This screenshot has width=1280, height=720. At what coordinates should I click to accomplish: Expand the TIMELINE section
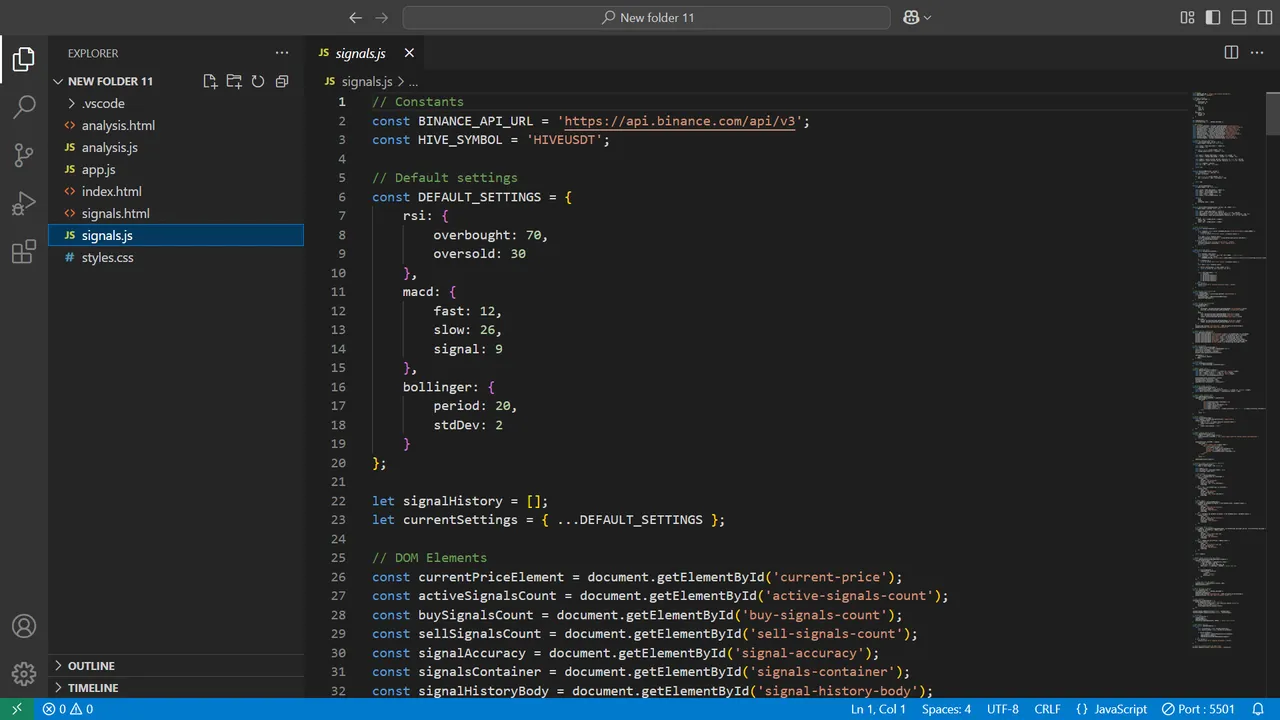pyautogui.click(x=176, y=688)
